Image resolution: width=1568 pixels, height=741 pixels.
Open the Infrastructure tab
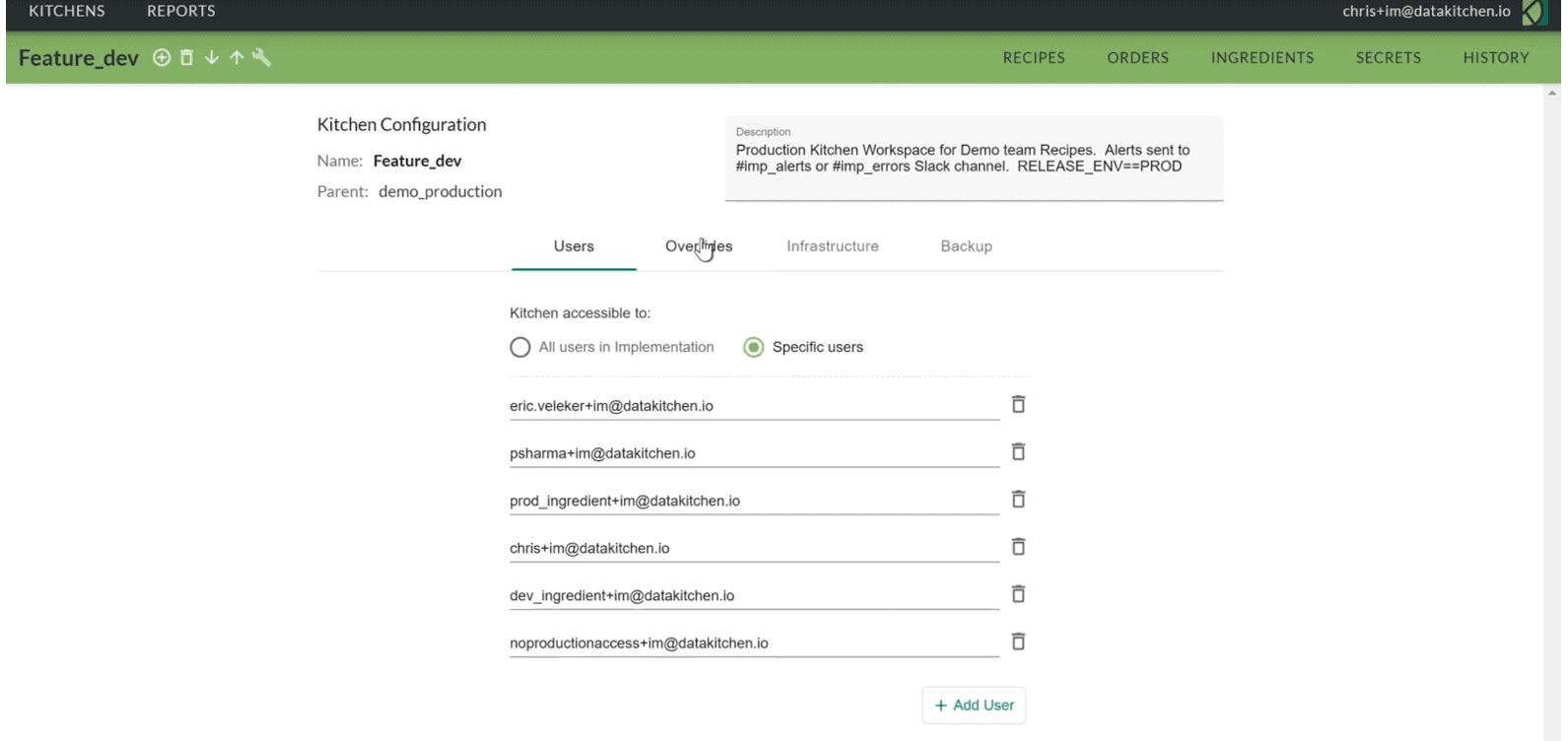832,246
